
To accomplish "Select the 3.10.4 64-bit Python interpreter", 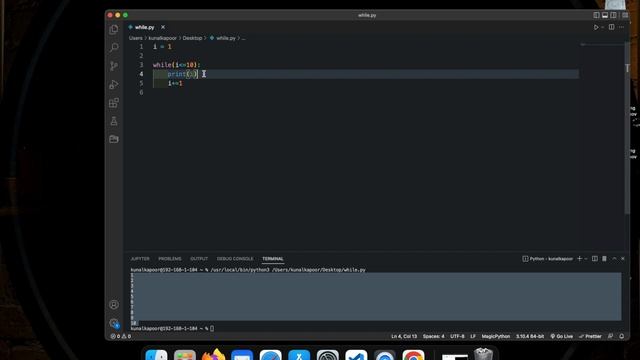I will coord(530,336).
